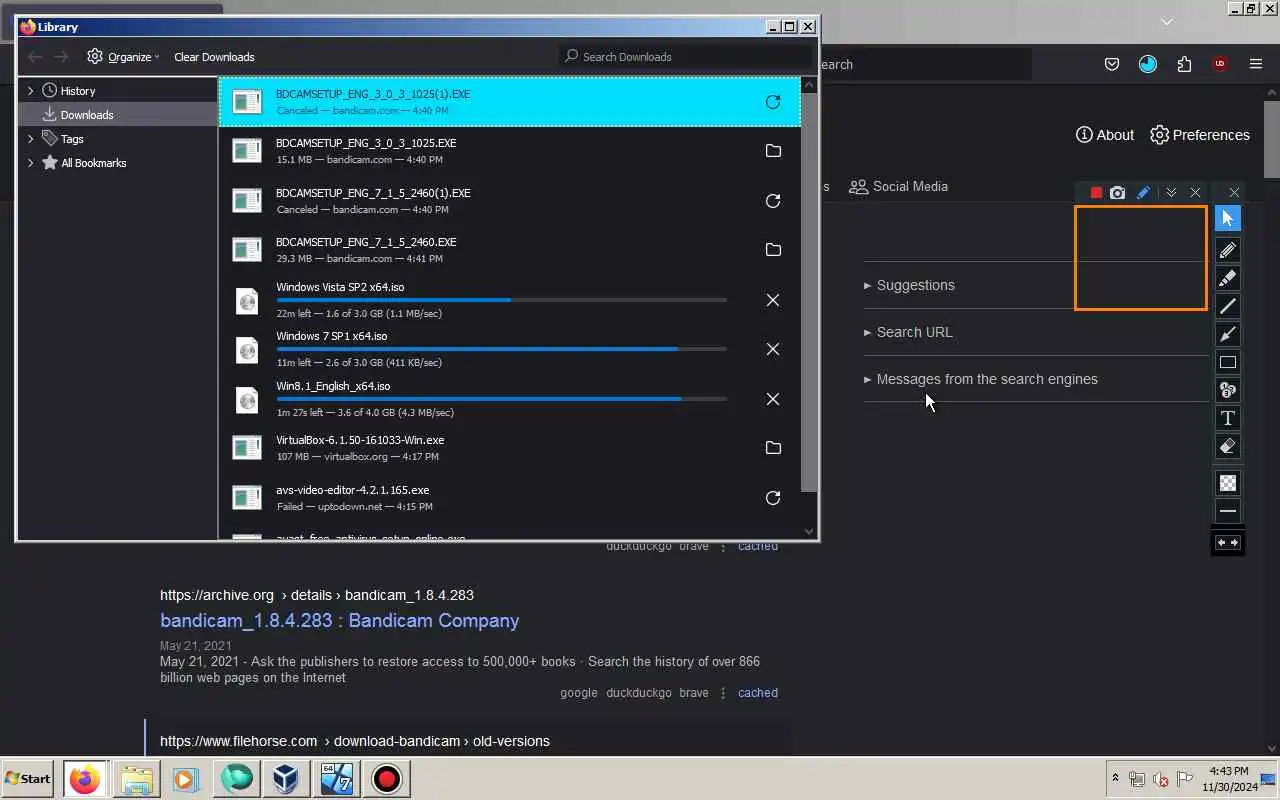Select the rectangle shape tool
Viewport: 1280px width, 800px height.
(x=1228, y=362)
